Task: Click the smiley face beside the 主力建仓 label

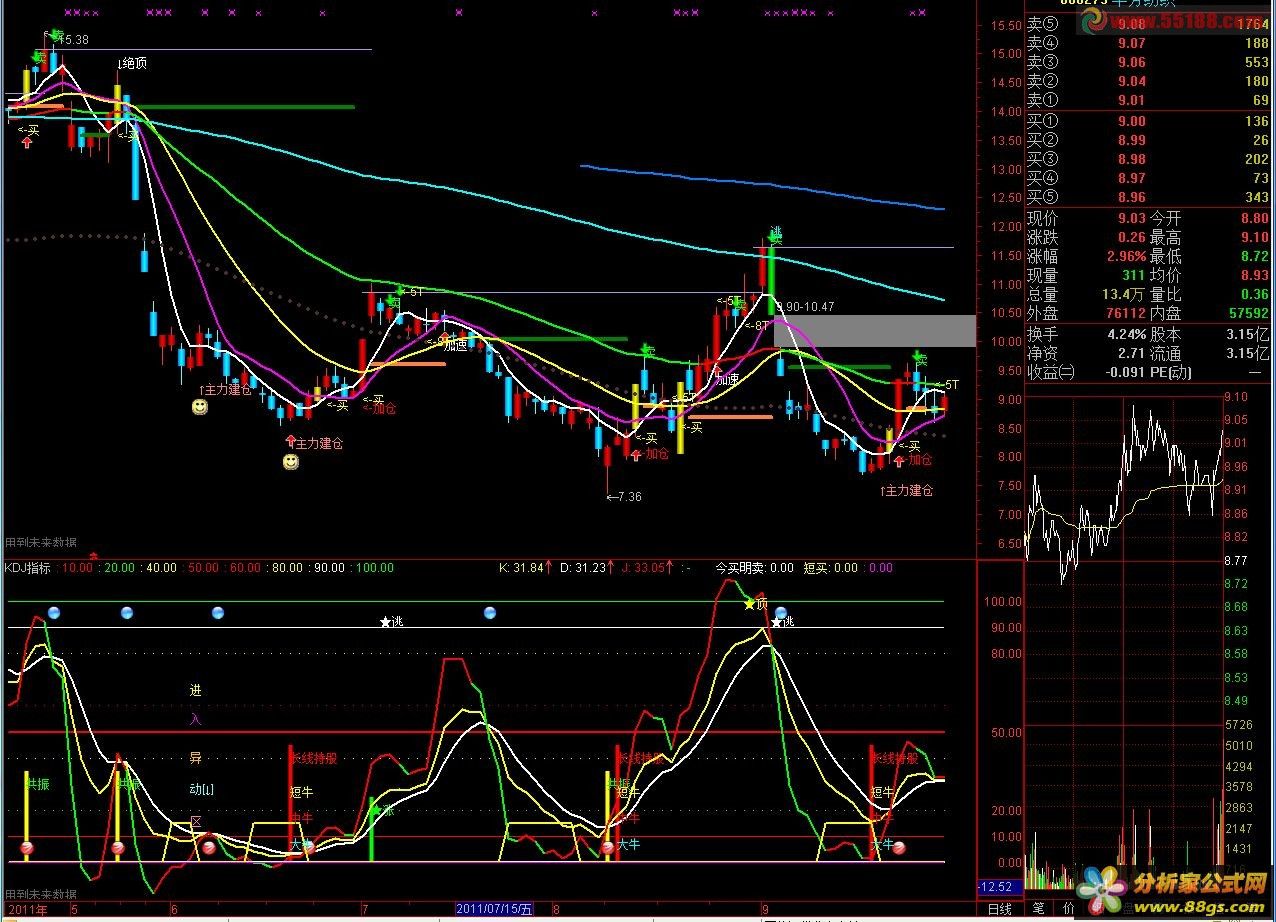Action: point(200,407)
